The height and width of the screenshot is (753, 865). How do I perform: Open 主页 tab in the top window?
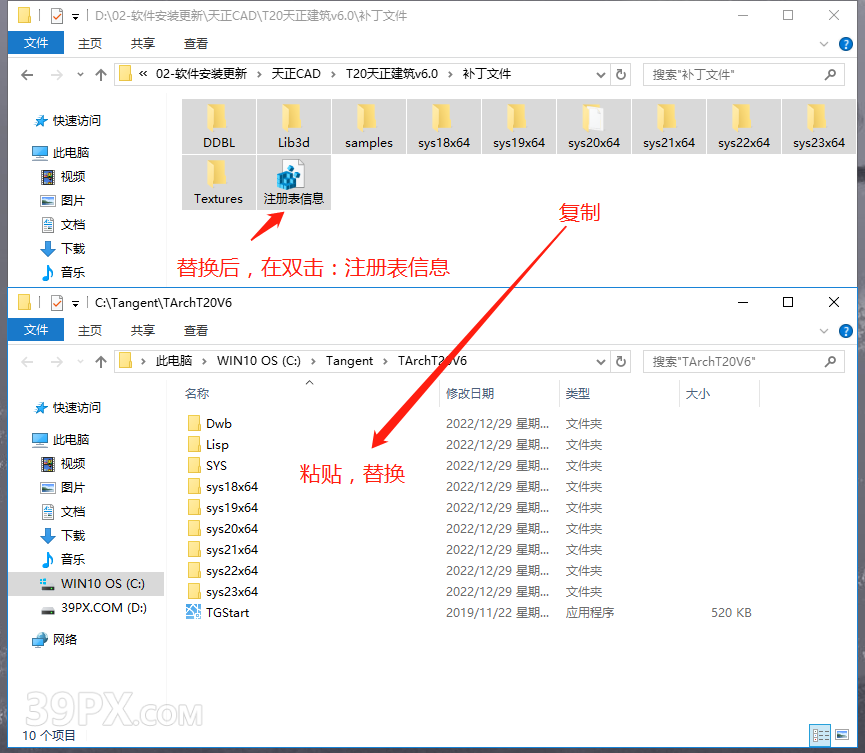[x=90, y=44]
